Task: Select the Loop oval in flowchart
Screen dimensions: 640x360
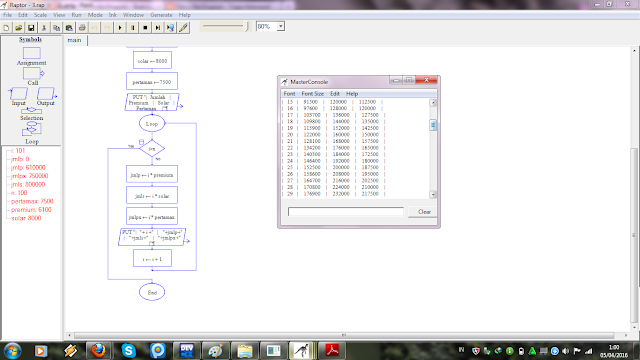Action: (x=152, y=123)
